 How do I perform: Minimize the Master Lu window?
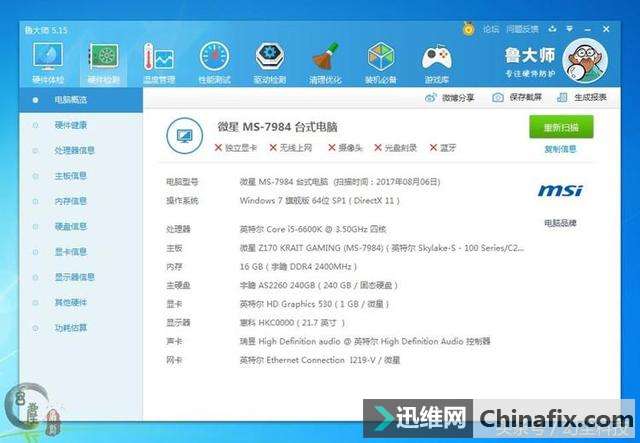click(588, 29)
